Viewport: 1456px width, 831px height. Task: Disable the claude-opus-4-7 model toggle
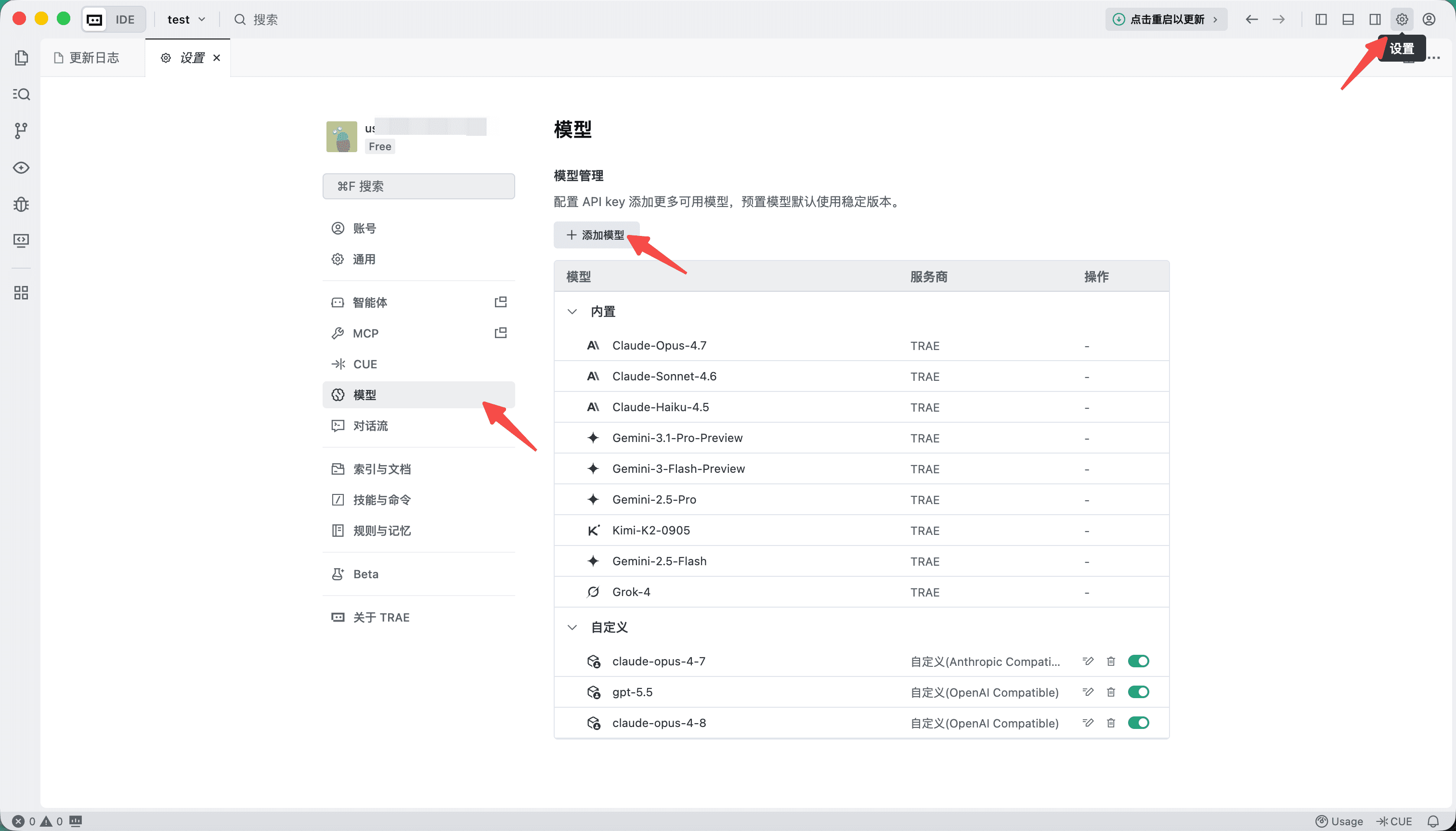(x=1139, y=661)
